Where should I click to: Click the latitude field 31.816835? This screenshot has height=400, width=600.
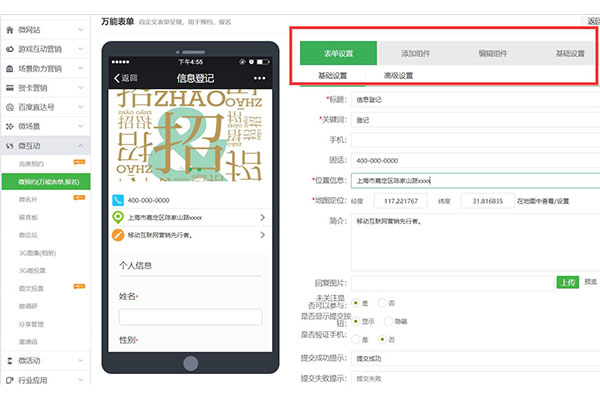coord(488,201)
